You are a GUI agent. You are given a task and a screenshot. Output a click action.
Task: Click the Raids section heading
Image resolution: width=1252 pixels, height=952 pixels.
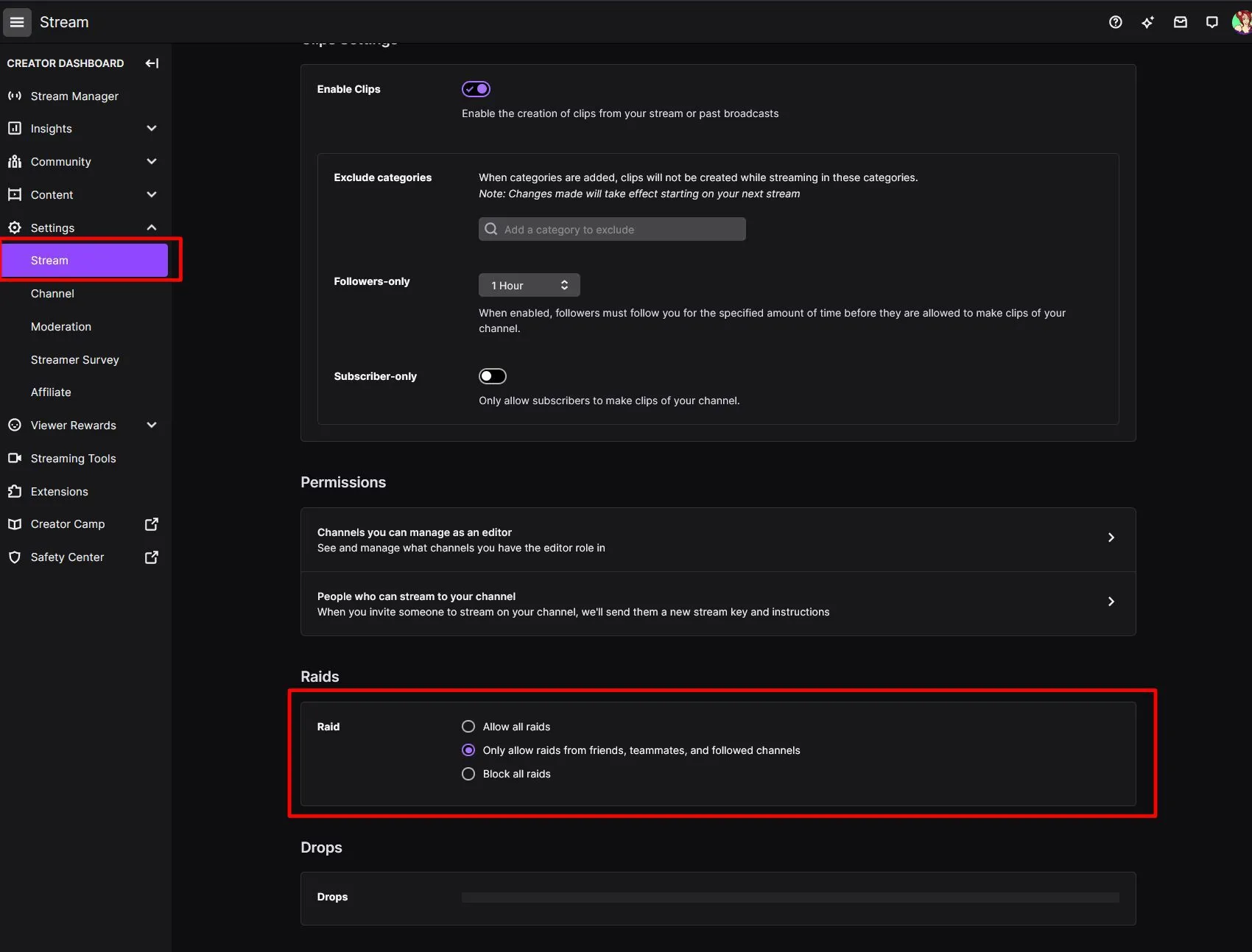[x=320, y=677]
